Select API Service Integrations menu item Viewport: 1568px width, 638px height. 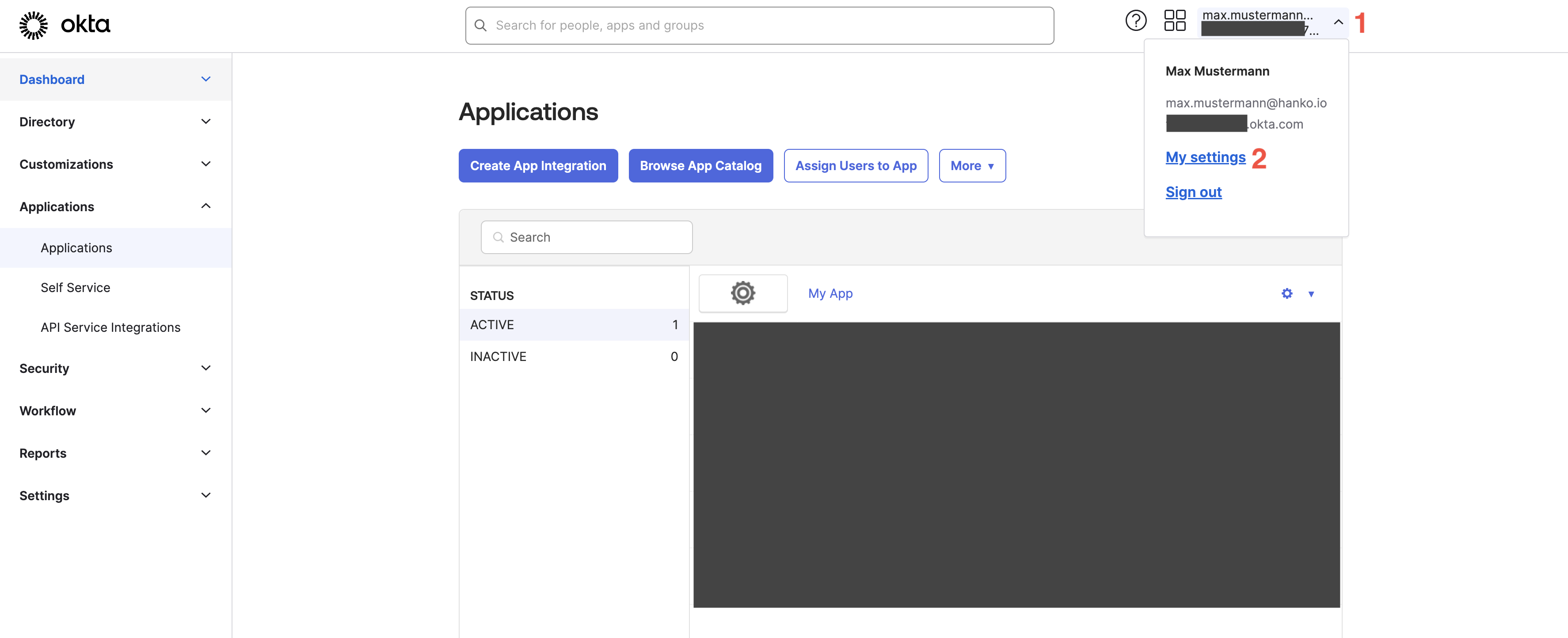[110, 327]
